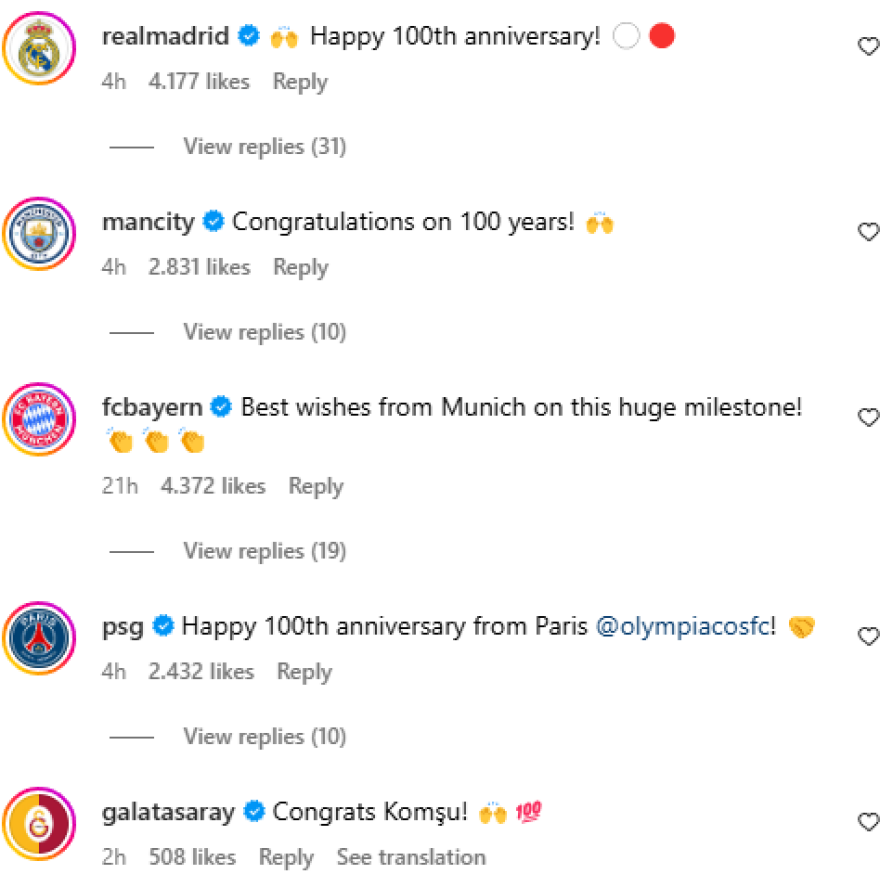The image size is (880, 874).
Task: Show the 10 replies under psg
Action: 264,737
